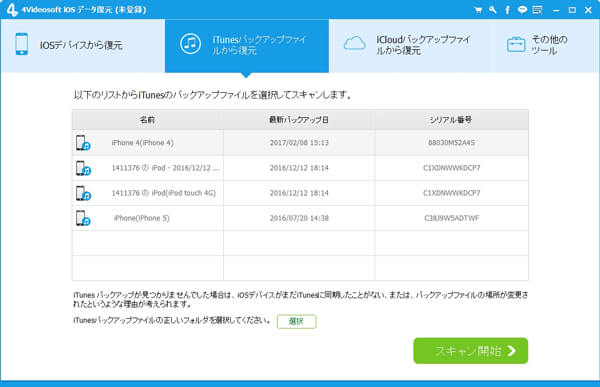Click the cloud icon on iCloud tab
The width and height of the screenshot is (600, 387).
pyautogui.click(x=354, y=44)
